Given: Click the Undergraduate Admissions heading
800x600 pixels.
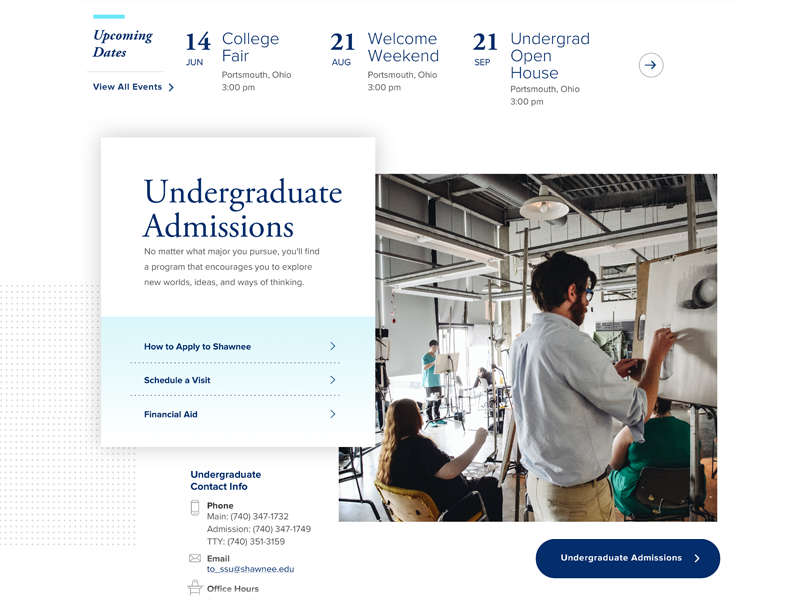Looking at the screenshot, I should (x=243, y=209).
